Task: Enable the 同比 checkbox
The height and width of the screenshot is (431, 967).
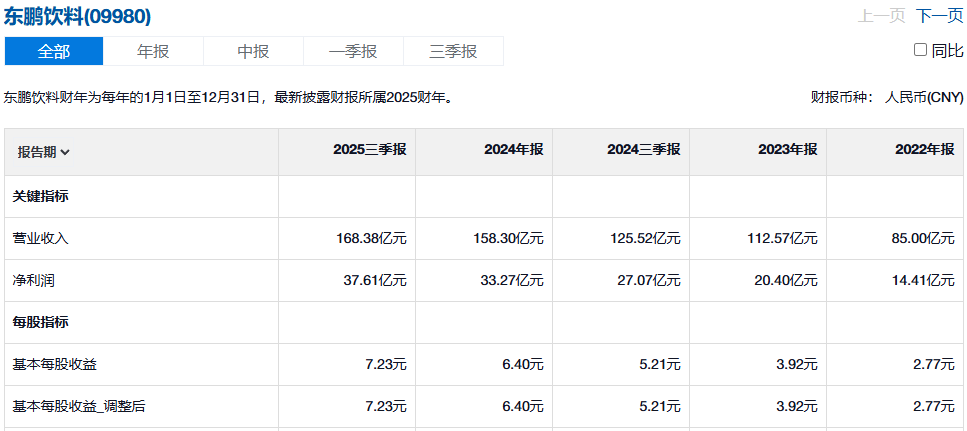Action: pyautogui.click(x=920, y=50)
